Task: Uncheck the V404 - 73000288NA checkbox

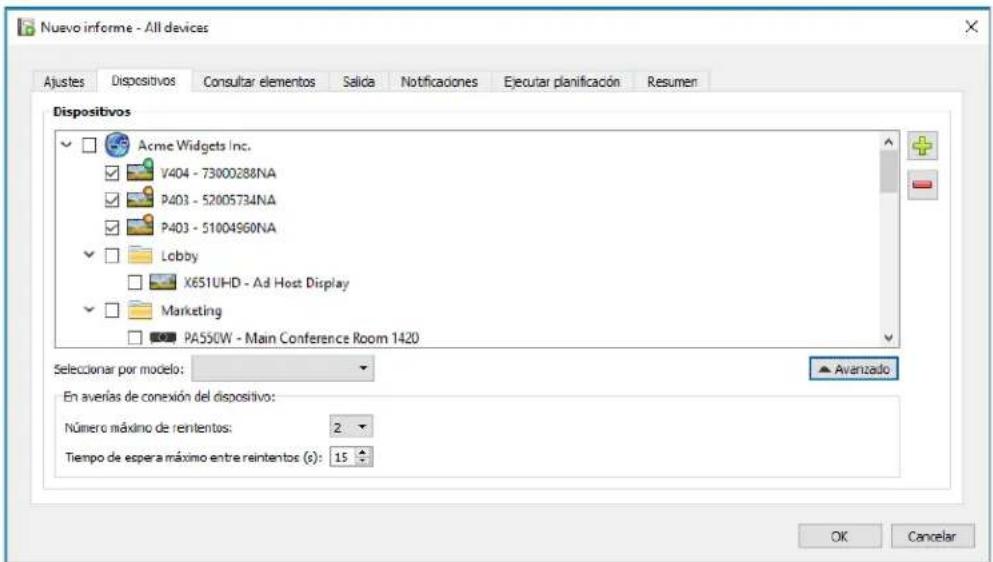Action: coord(112,173)
